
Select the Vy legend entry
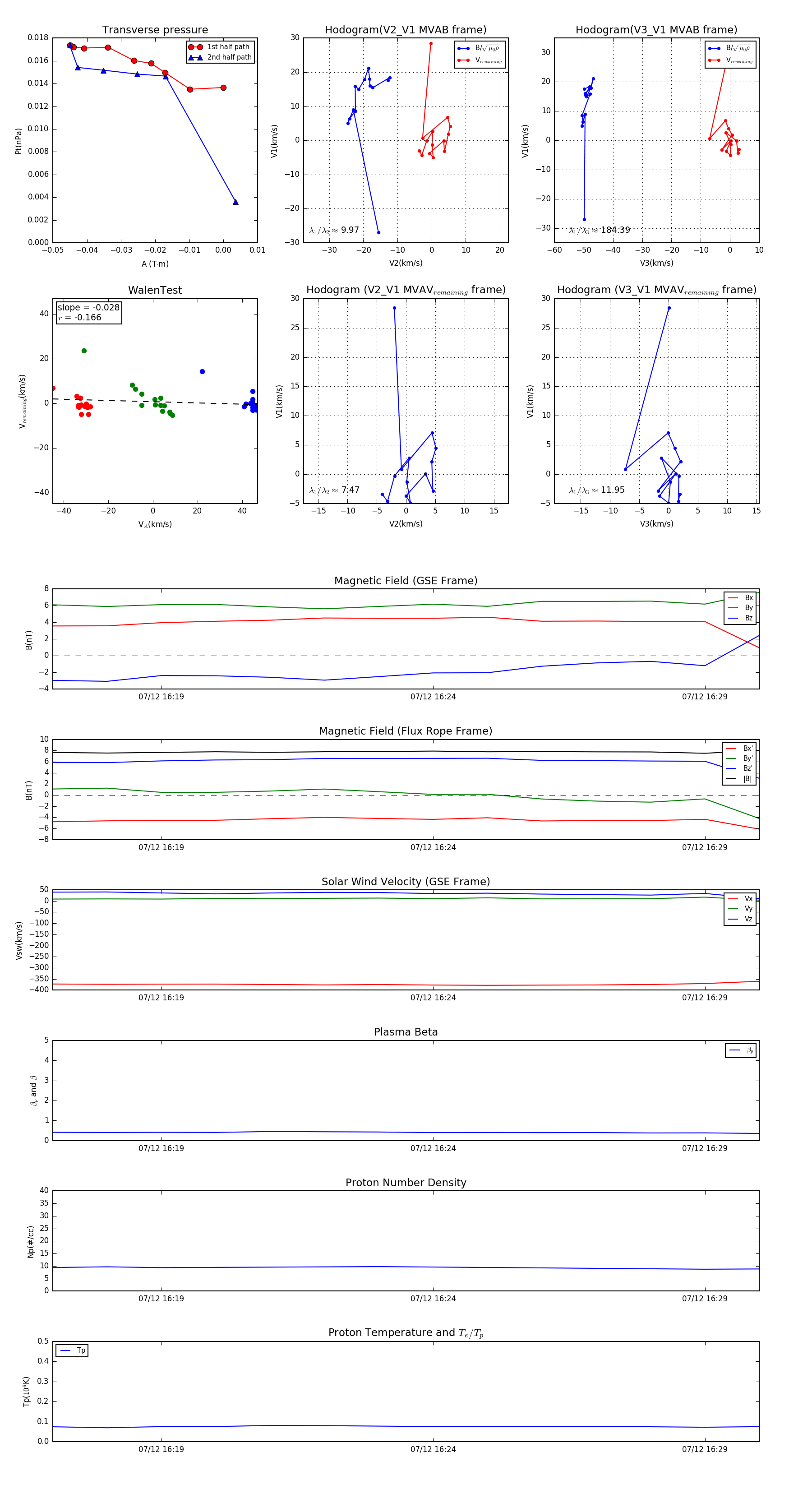pos(740,909)
